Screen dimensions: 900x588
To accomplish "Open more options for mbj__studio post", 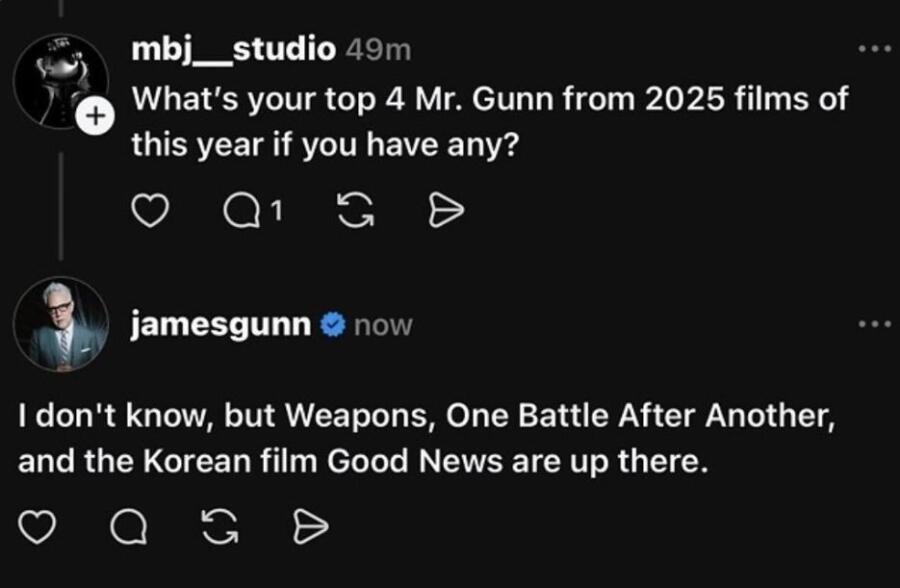I will 874,48.
